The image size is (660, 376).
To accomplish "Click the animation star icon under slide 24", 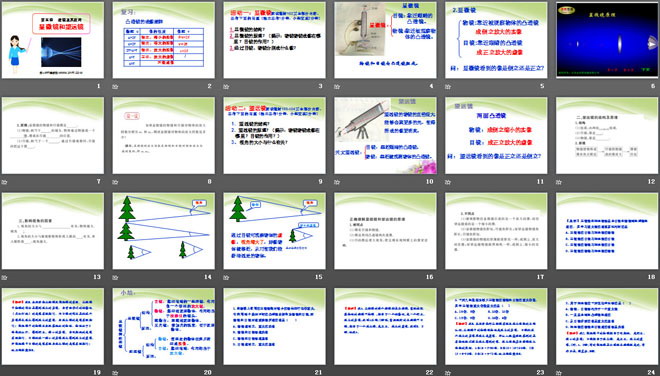I will 559,373.
